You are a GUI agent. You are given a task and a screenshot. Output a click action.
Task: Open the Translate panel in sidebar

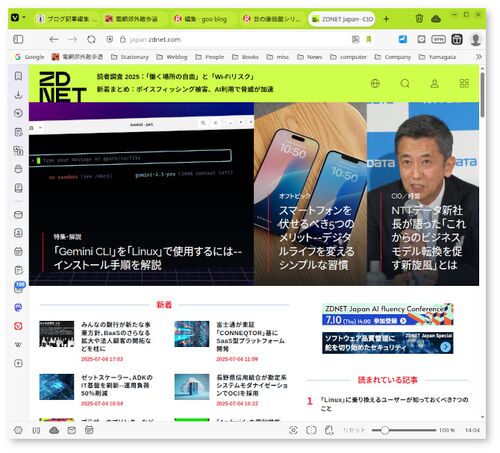point(18,151)
